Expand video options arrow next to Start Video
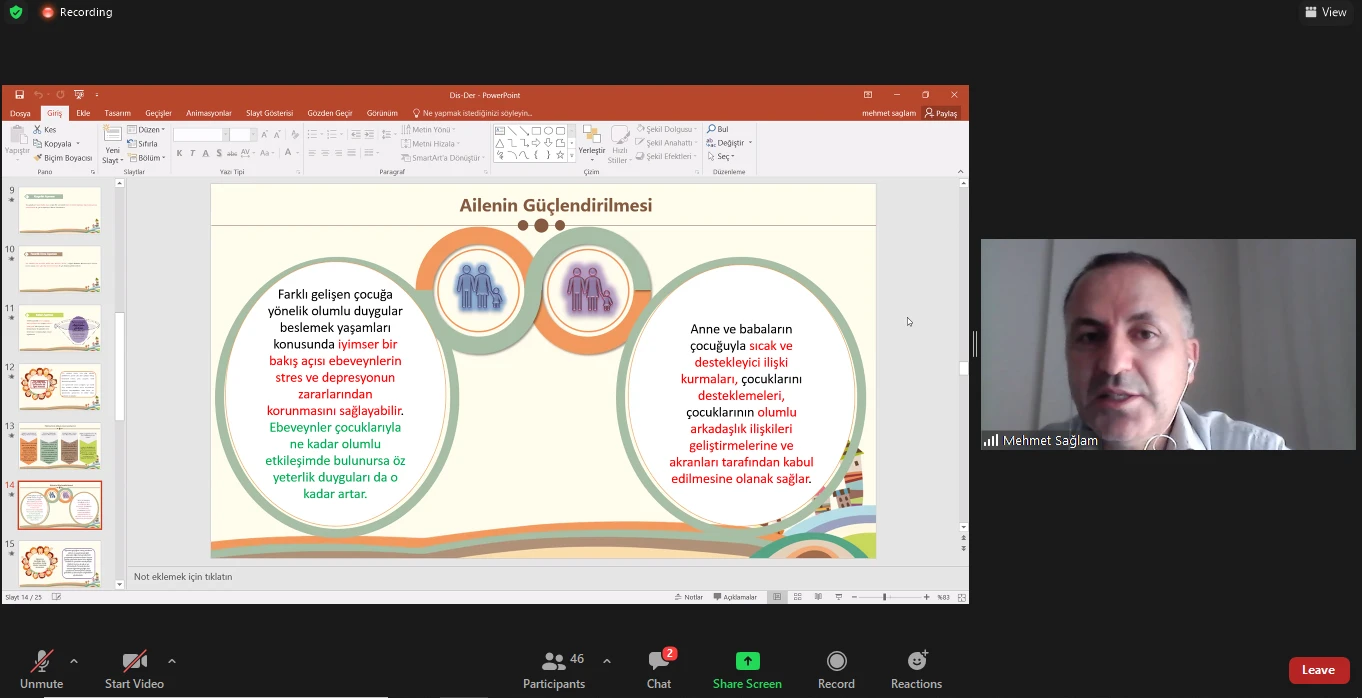 (x=172, y=661)
